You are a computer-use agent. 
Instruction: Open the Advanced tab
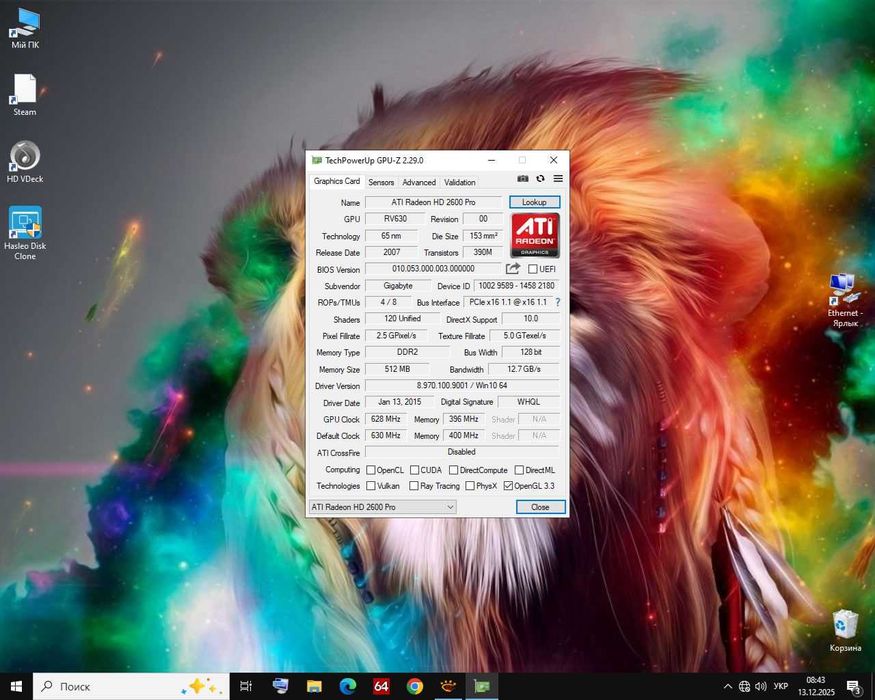419,182
